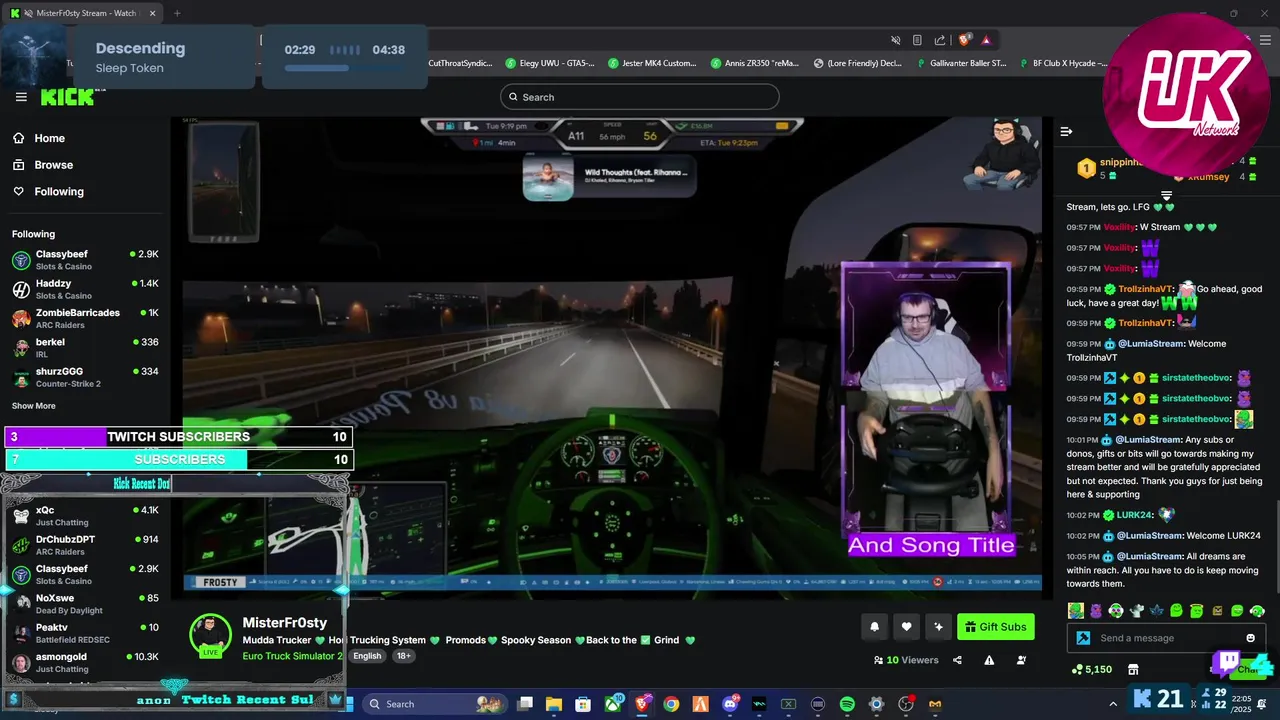
Task: Follow channel with heart button
Action: point(906,627)
